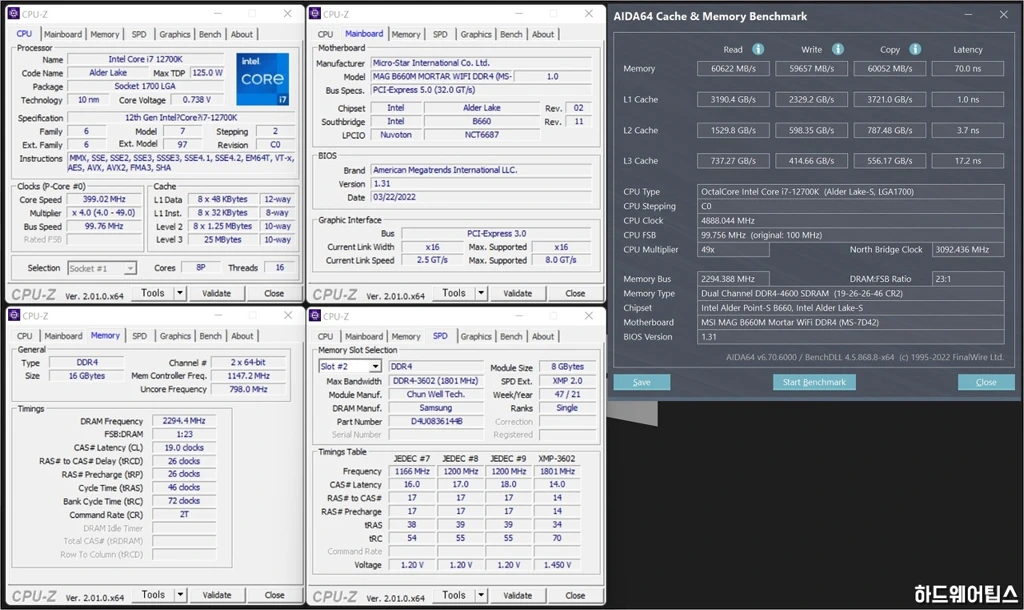Viewport: 1024px width, 610px height.
Task: Click the Read info icon in AIDA64
Action: pos(758,49)
